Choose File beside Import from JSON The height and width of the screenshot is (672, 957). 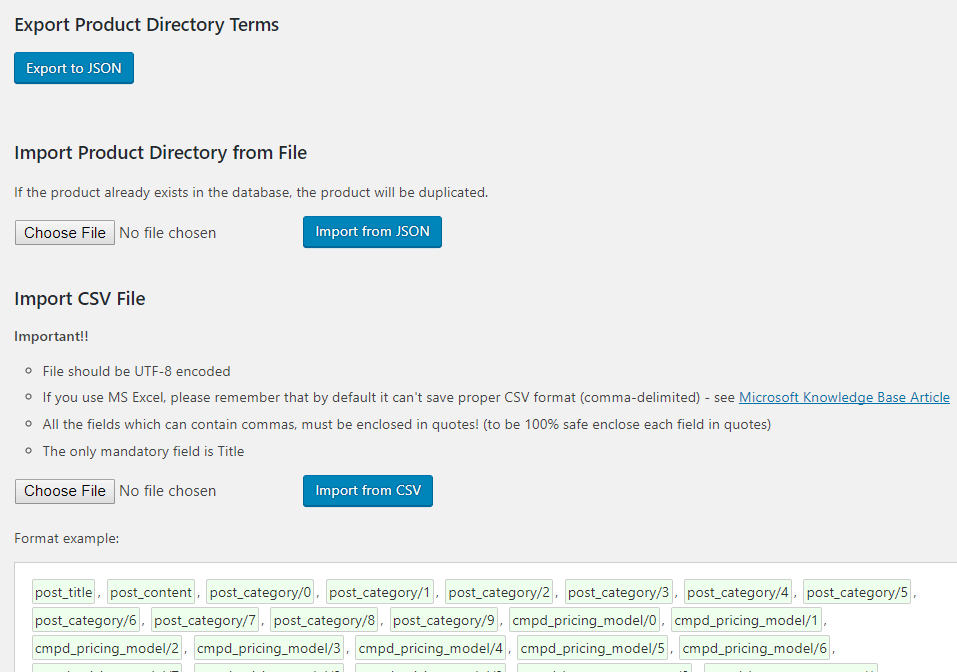point(65,233)
